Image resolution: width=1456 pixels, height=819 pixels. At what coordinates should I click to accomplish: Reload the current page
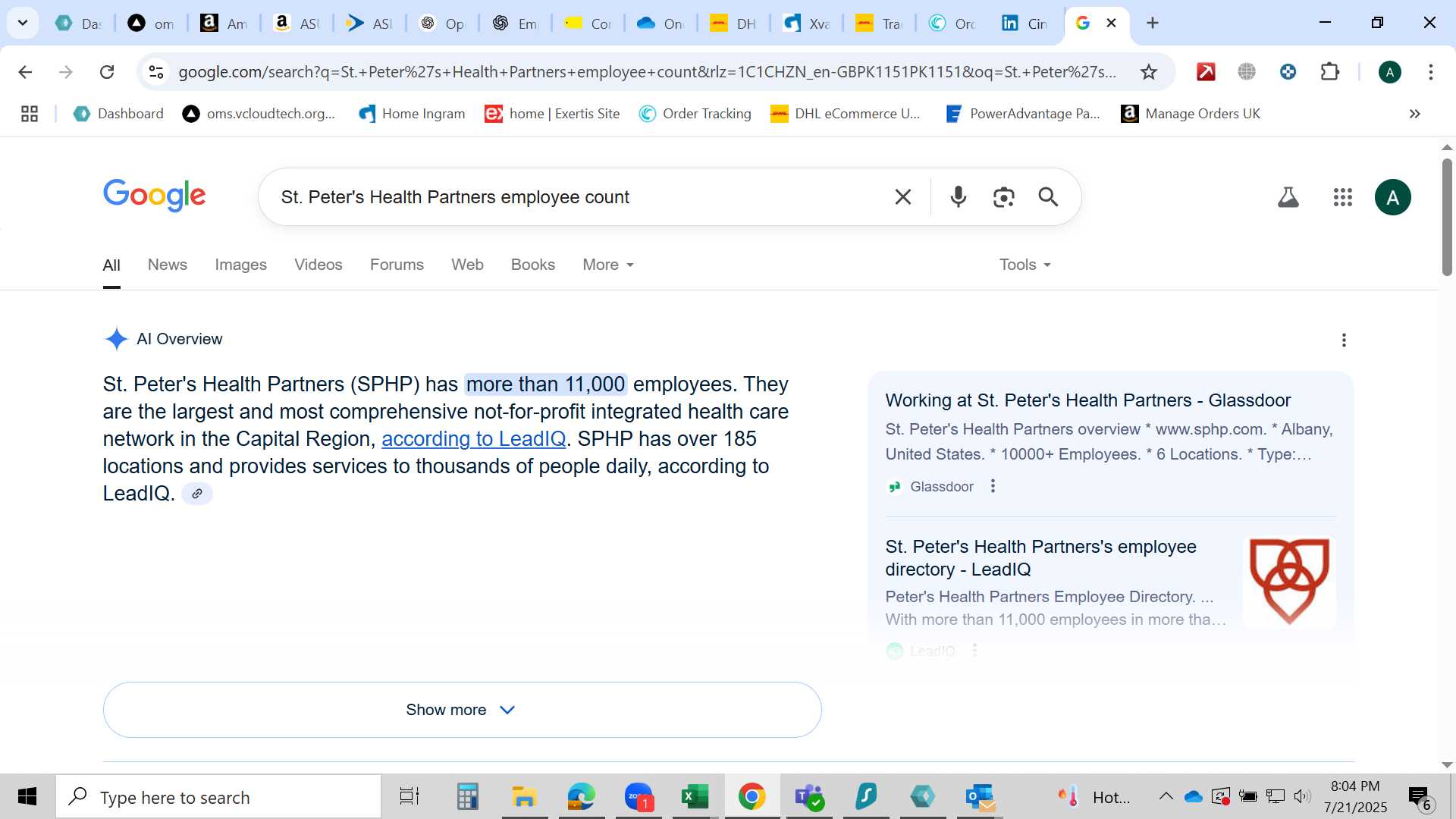point(107,72)
